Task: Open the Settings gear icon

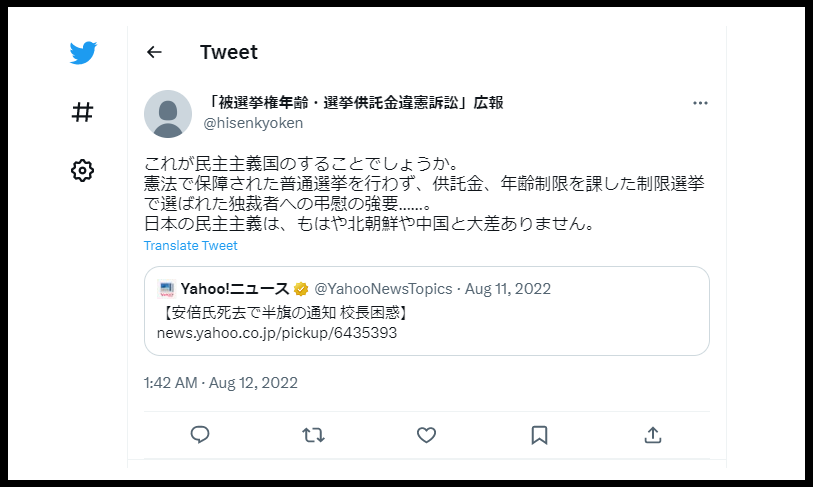Action: coord(82,171)
